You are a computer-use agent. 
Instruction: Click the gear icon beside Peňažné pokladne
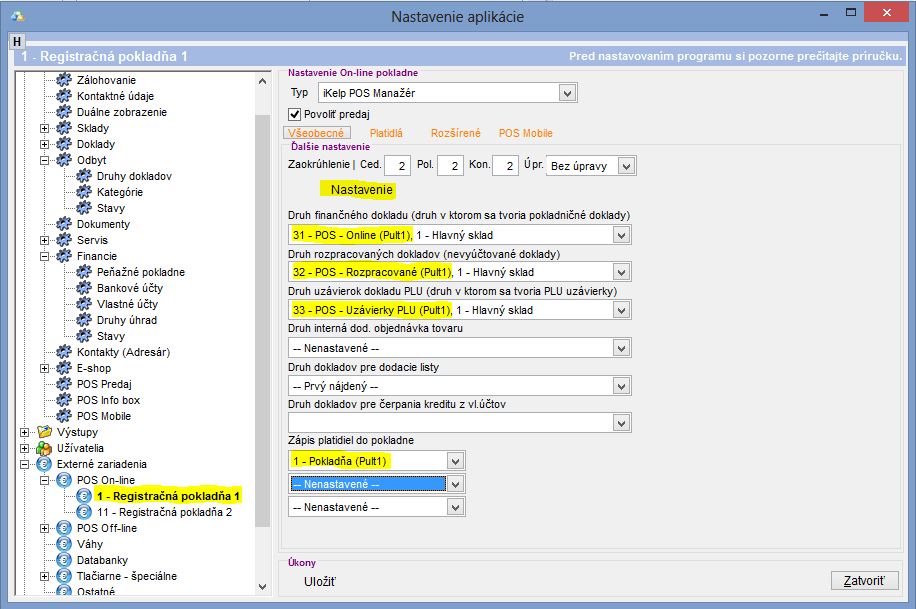(x=85, y=272)
